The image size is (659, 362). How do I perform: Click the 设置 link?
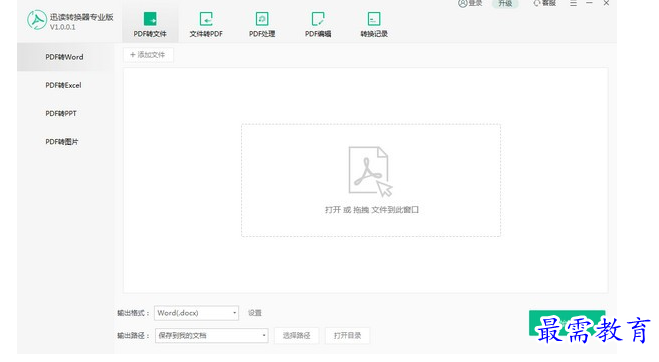tap(255, 313)
